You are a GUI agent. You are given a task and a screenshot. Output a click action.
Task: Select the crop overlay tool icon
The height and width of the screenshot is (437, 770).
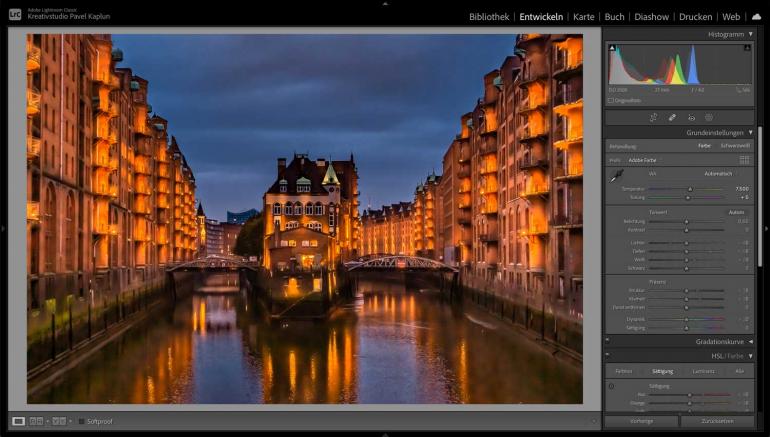point(653,117)
